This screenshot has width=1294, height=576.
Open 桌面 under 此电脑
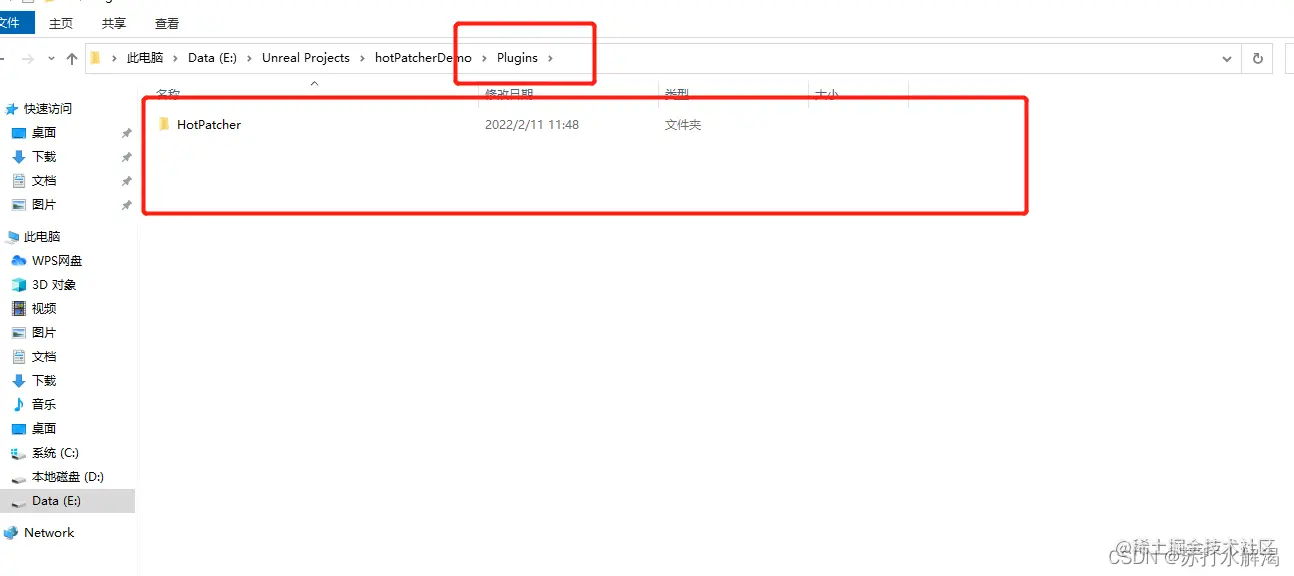point(44,429)
